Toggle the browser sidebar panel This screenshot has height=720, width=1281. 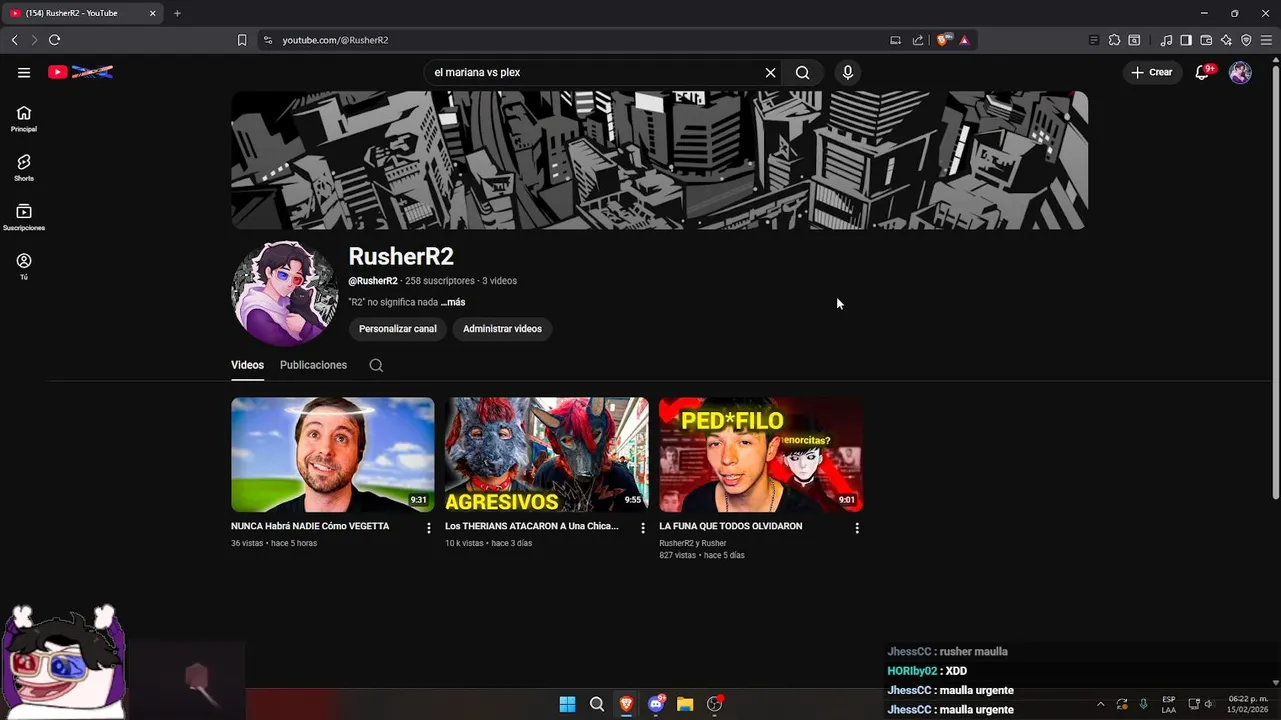tap(1186, 40)
